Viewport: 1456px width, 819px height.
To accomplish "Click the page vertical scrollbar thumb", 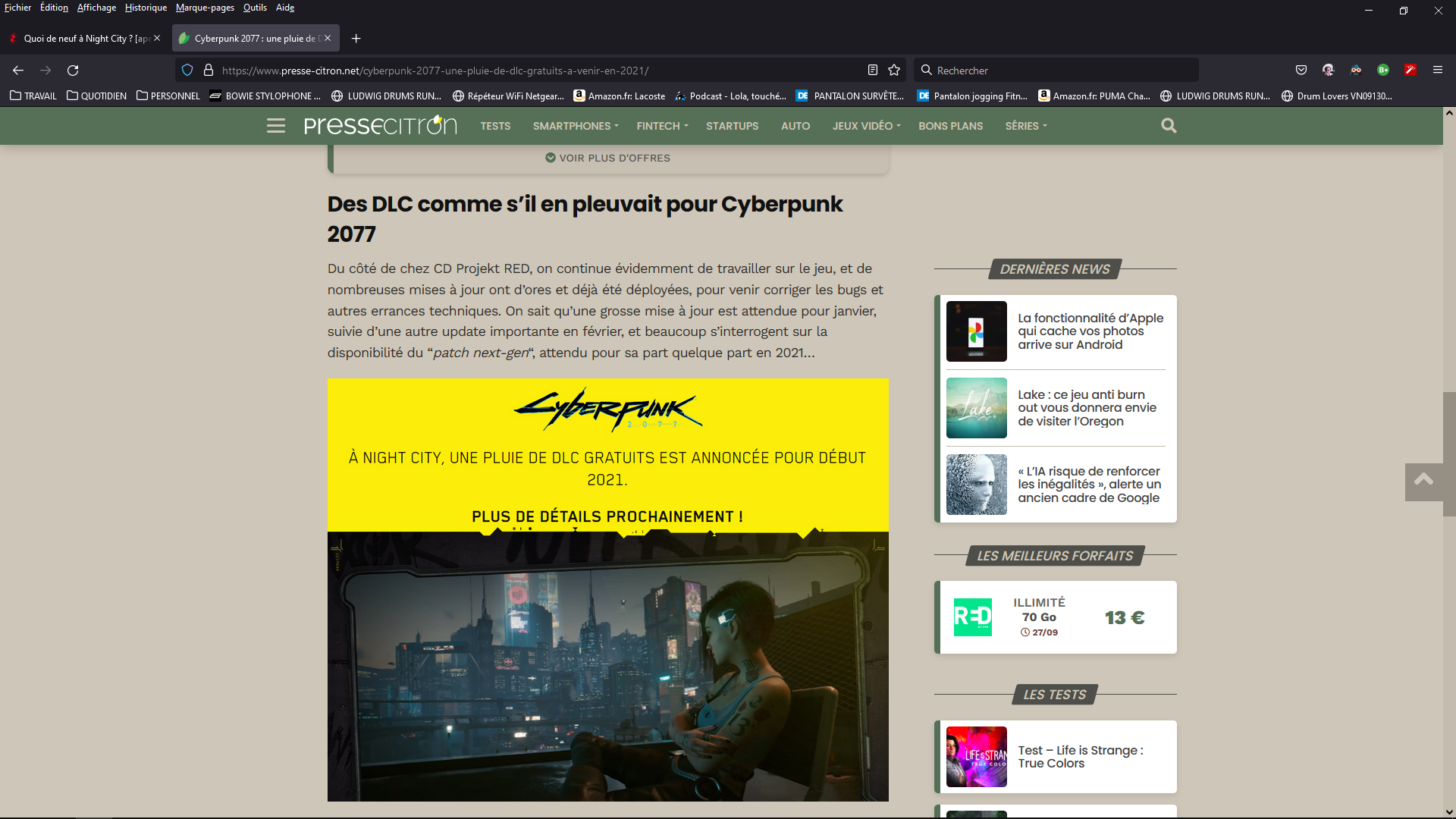I will point(1449,453).
